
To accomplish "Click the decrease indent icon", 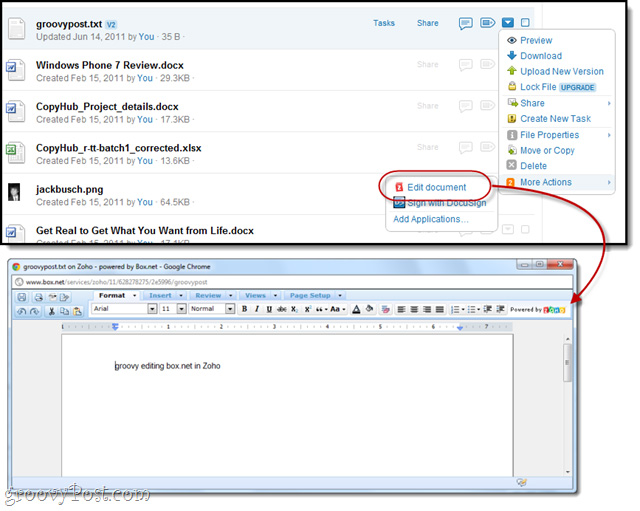I will coord(487,309).
